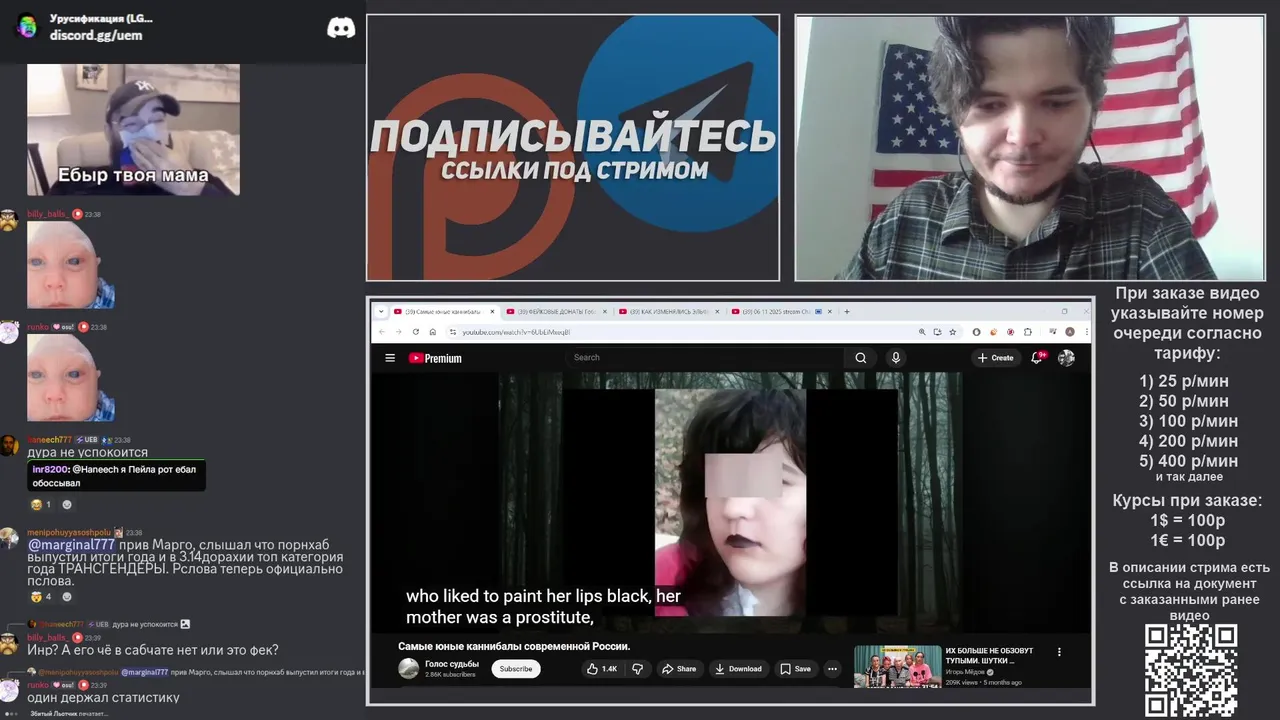The height and width of the screenshot is (720, 1280).
Task: Click the chat message дура не успокоится
Action: pos(87,452)
